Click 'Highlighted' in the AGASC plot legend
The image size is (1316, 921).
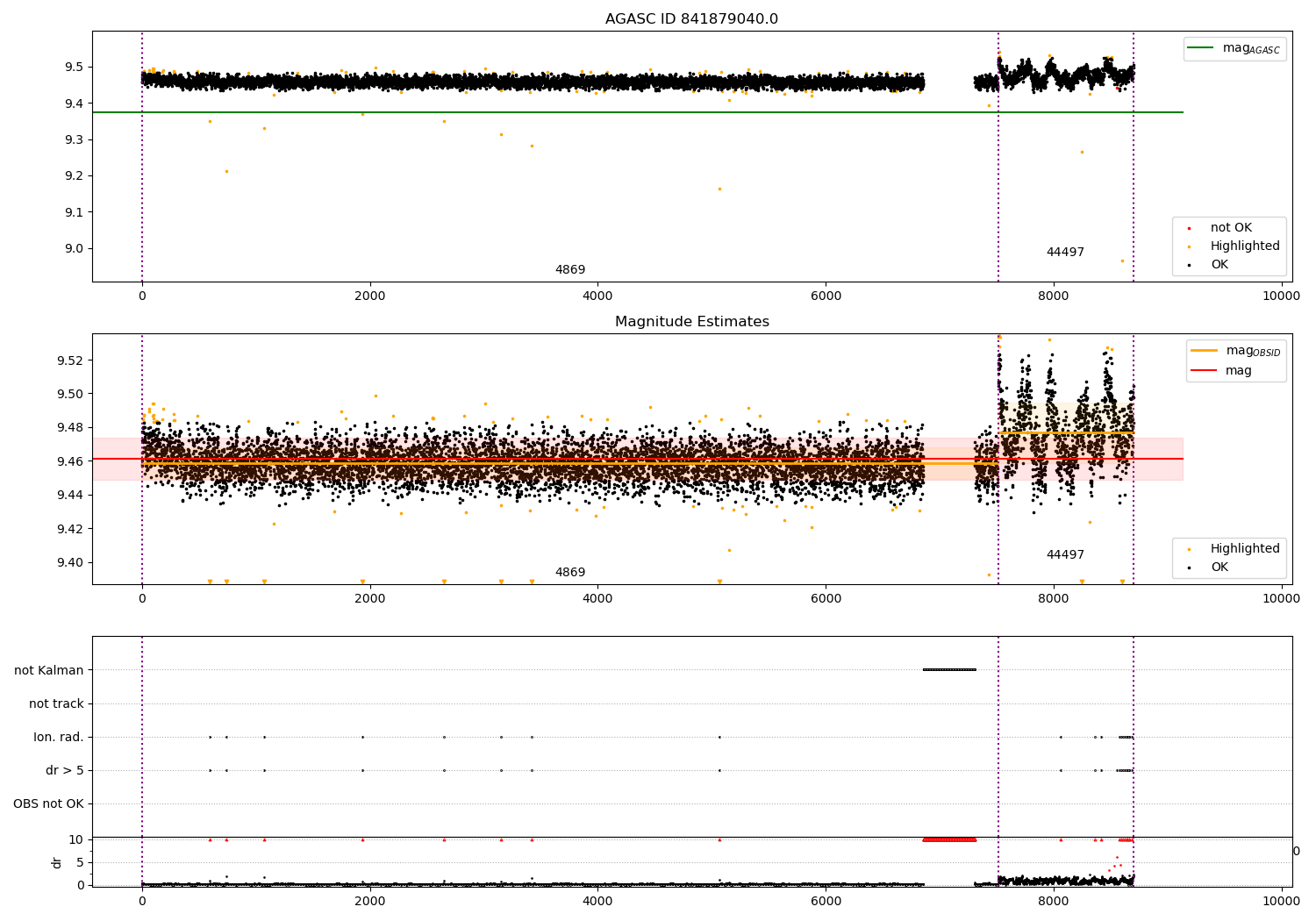1245,246
